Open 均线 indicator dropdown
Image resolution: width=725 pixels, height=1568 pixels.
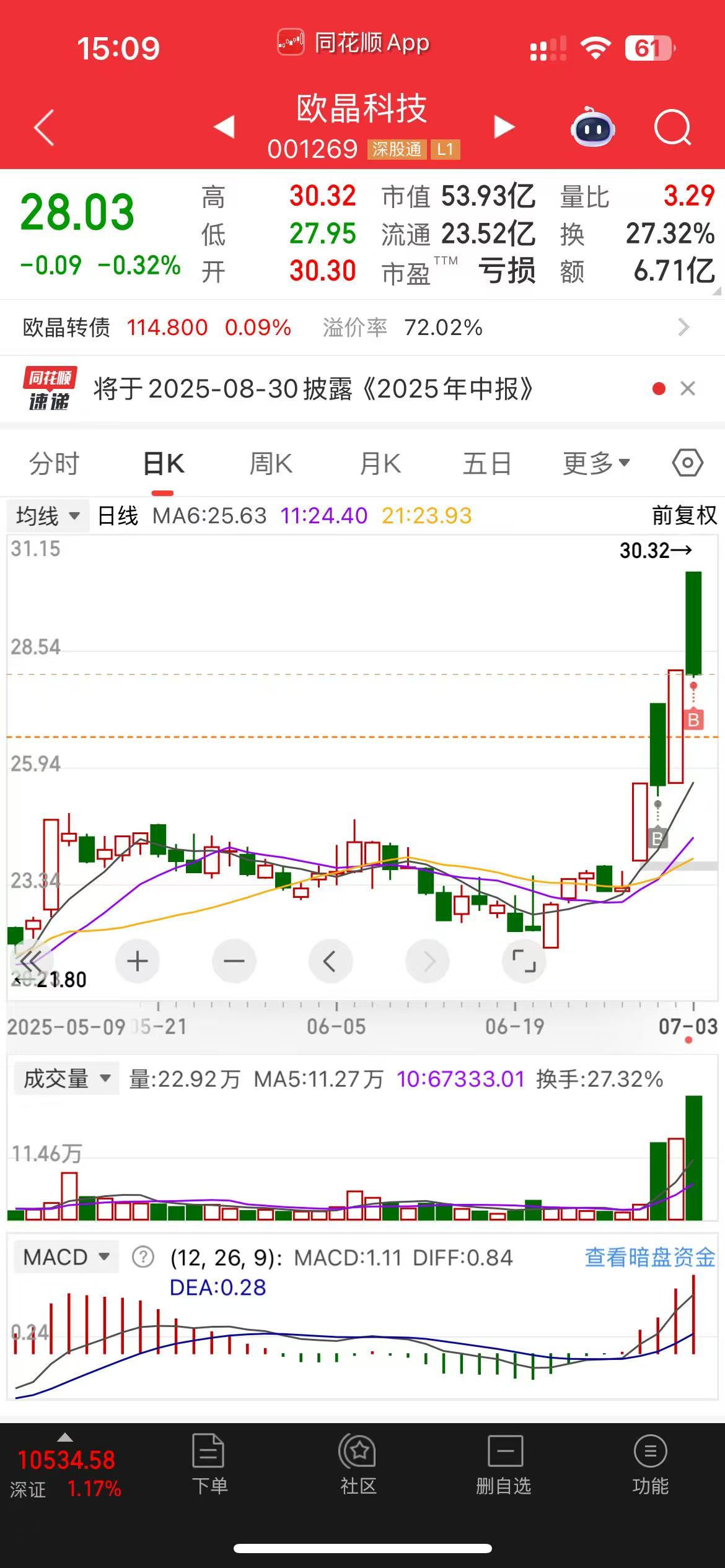click(48, 515)
